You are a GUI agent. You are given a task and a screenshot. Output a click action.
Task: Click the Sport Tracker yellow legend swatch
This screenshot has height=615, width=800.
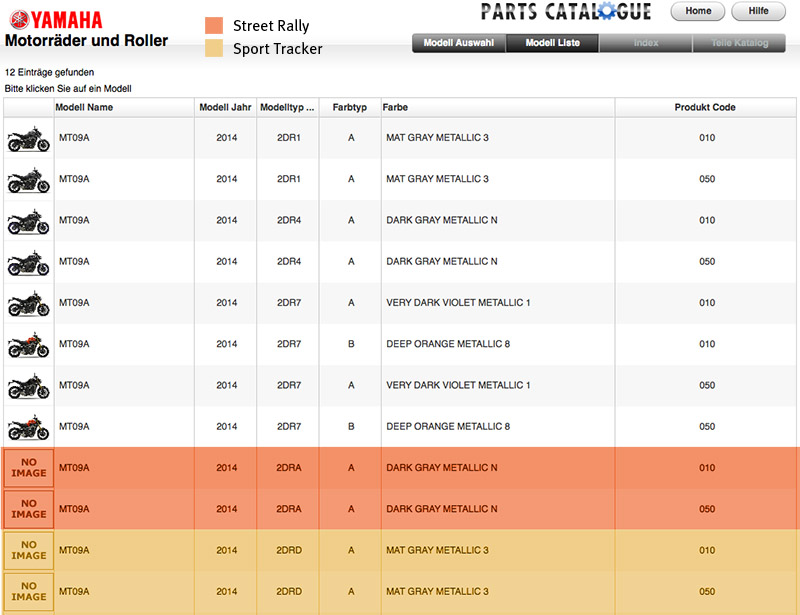click(214, 48)
